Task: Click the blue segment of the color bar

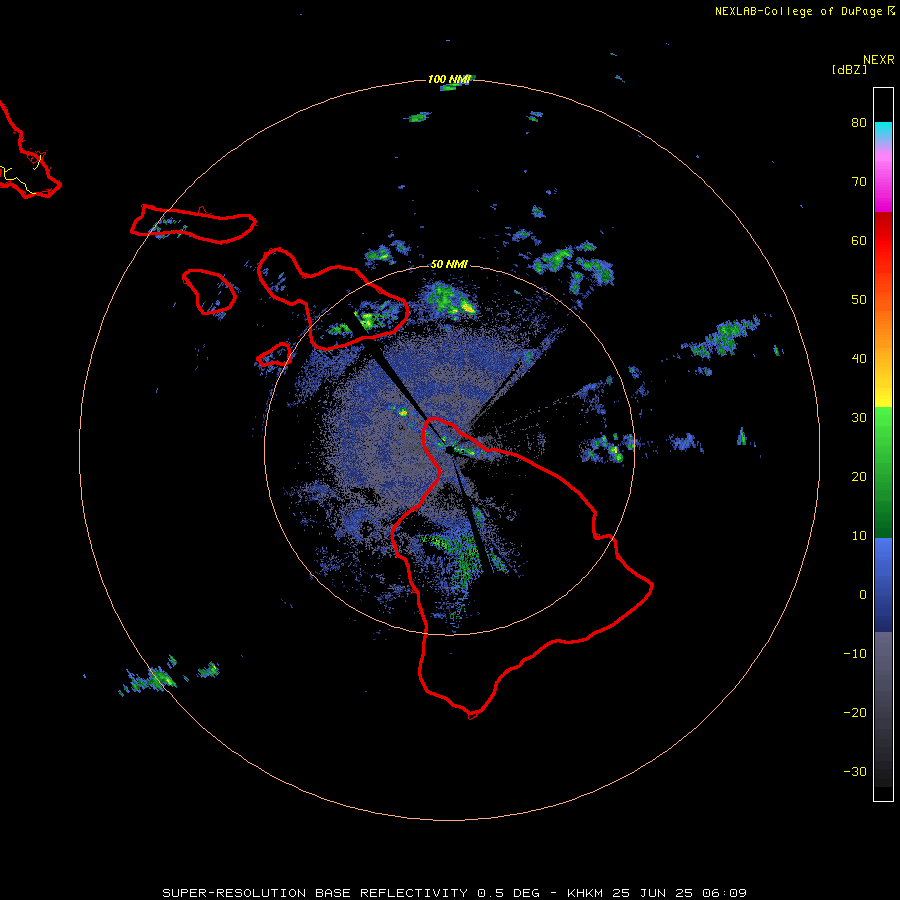Action: (x=883, y=585)
